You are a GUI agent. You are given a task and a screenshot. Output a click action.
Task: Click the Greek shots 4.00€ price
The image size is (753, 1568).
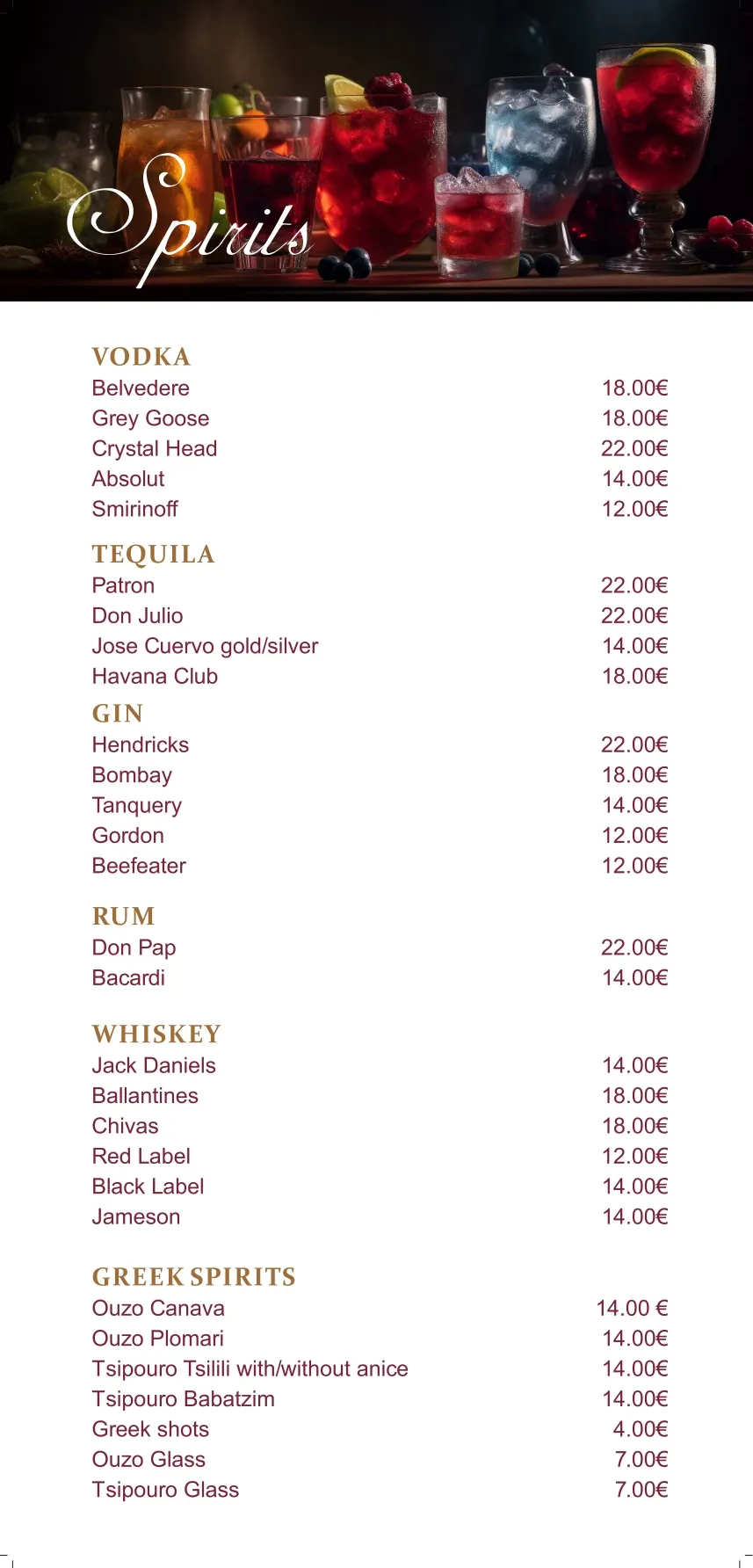pyautogui.click(x=641, y=1429)
